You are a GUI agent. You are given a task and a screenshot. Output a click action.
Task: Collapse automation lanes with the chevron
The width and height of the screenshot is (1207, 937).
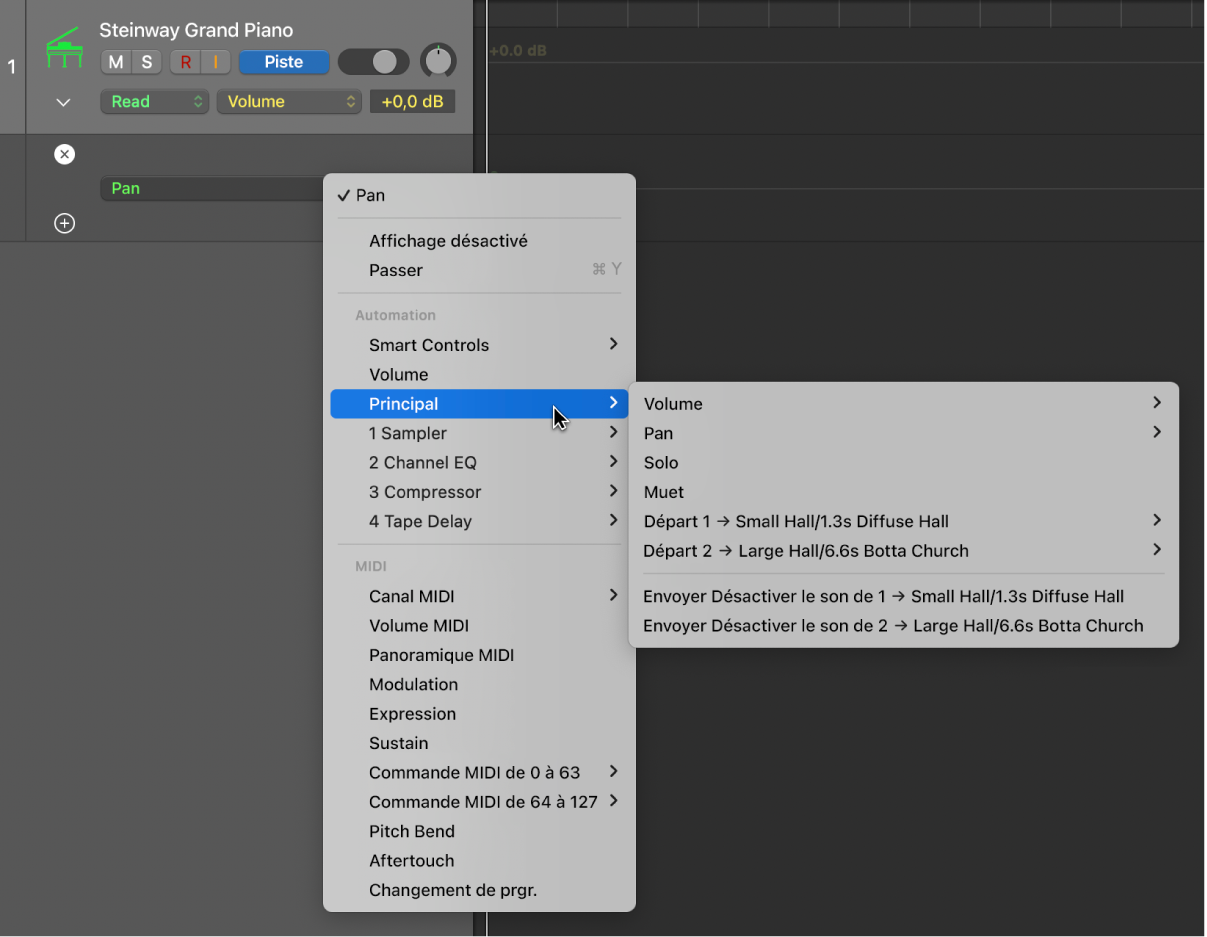pos(63,102)
